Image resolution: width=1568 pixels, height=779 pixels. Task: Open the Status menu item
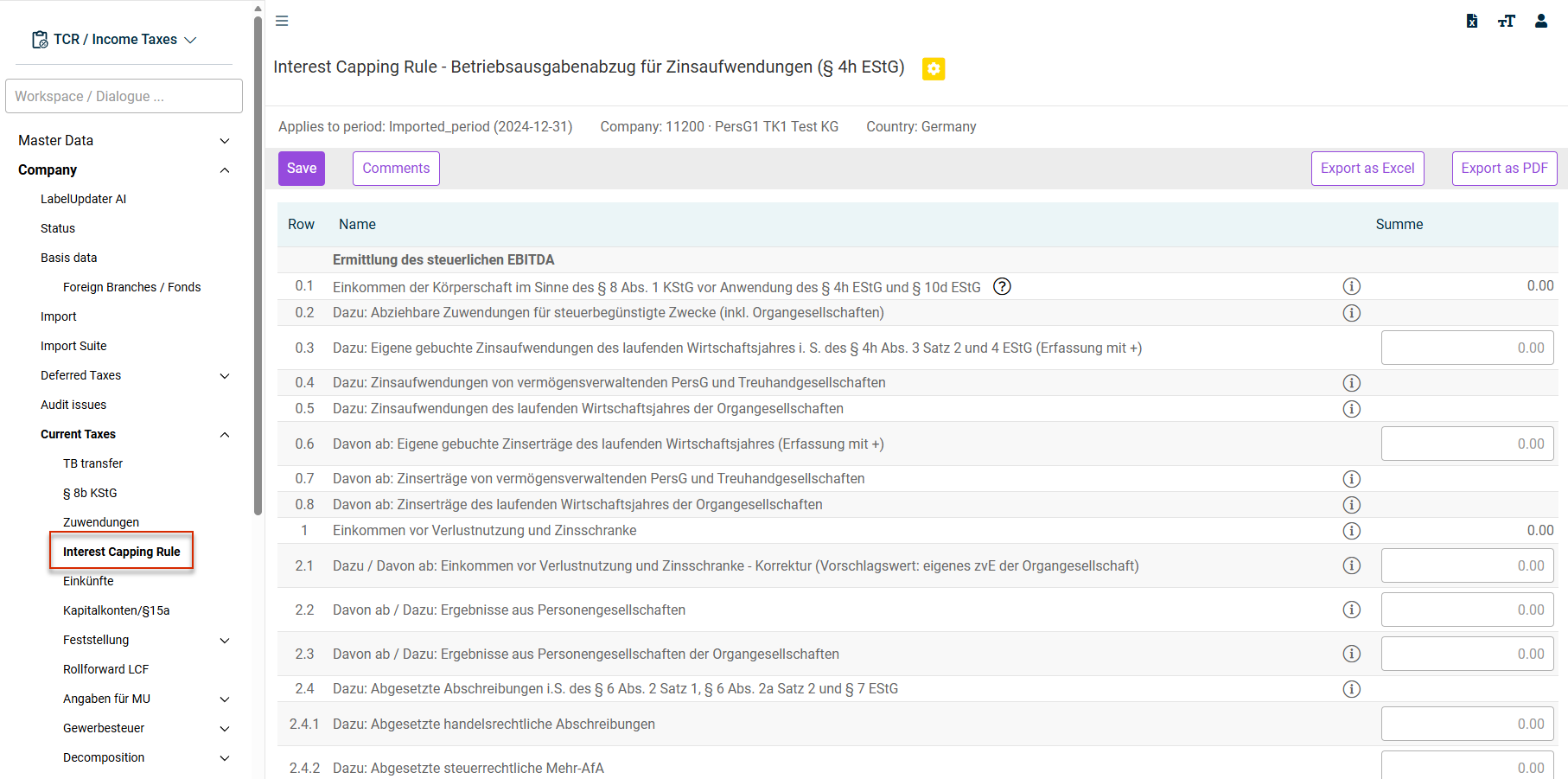coord(58,228)
